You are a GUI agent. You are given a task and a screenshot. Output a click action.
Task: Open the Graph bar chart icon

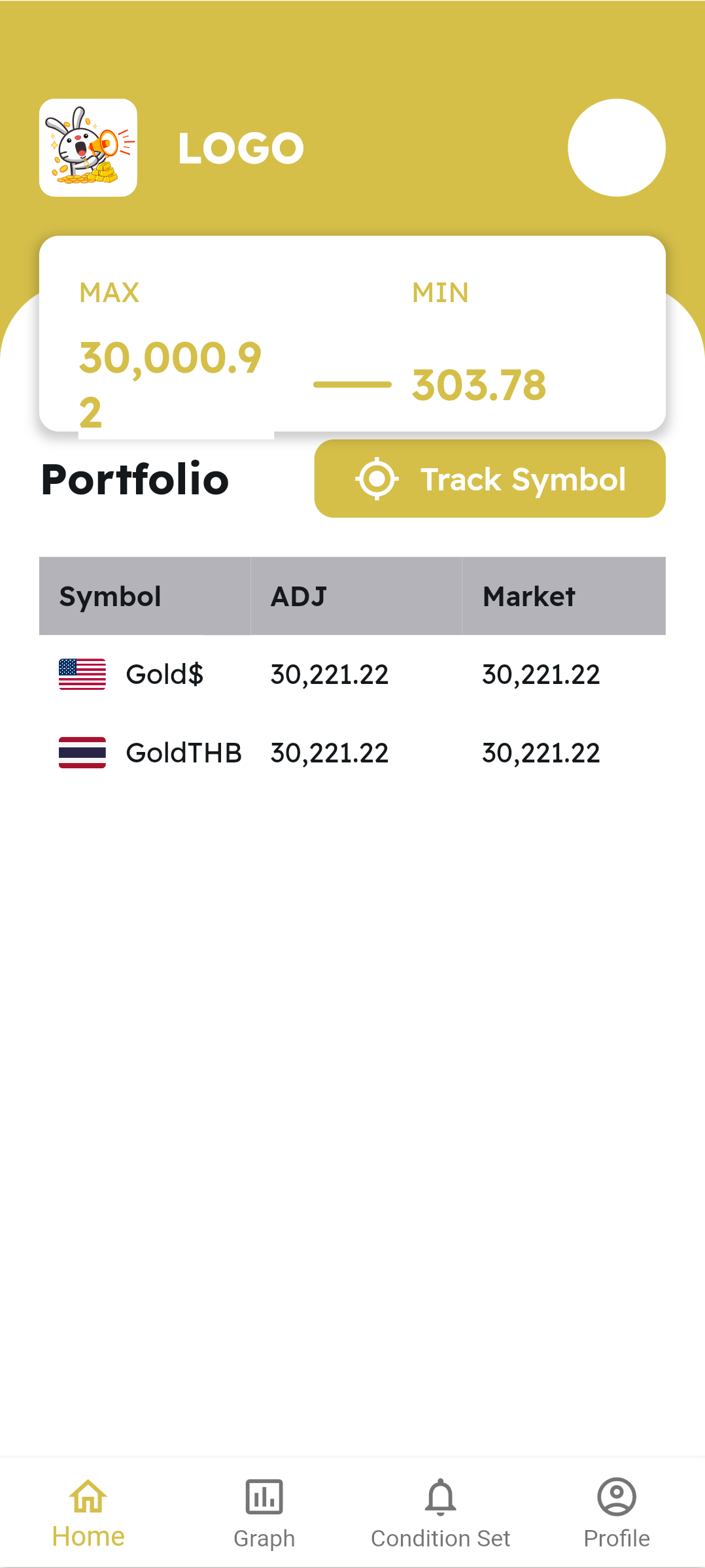(264, 1497)
